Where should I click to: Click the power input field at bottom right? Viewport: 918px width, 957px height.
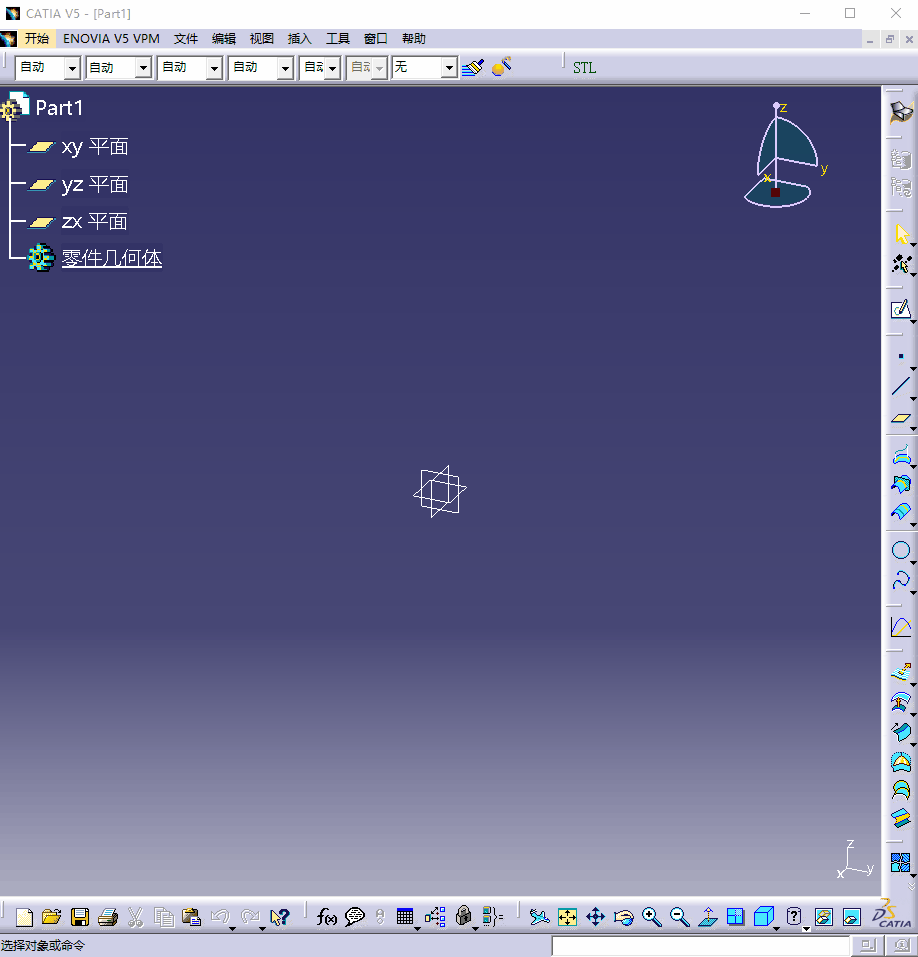(x=700, y=944)
